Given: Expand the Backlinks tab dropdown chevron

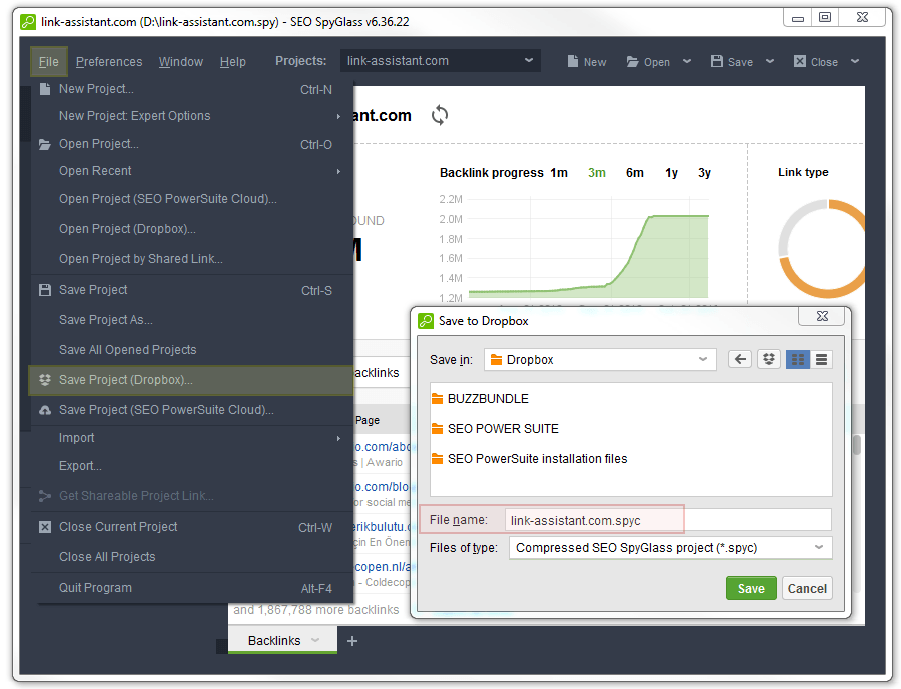Looking at the screenshot, I should point(315,640).
